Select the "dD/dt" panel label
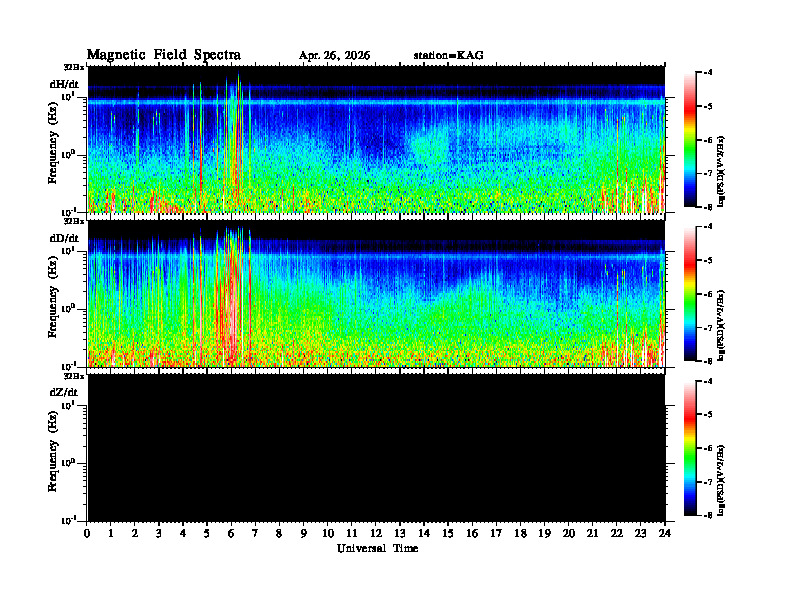792x612 pixels. tap(64, 238)
